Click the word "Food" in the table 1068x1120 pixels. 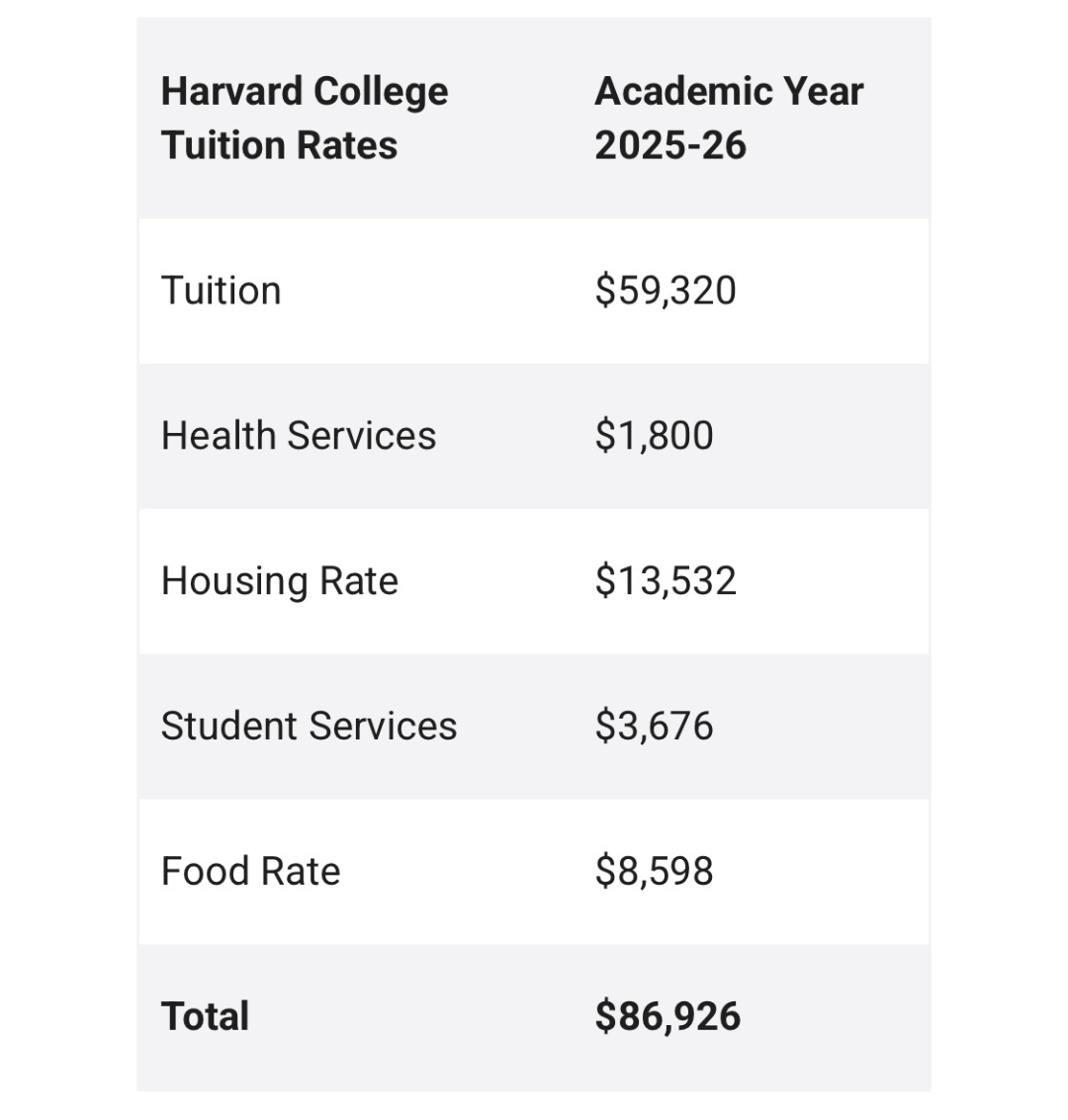(203, 872)
